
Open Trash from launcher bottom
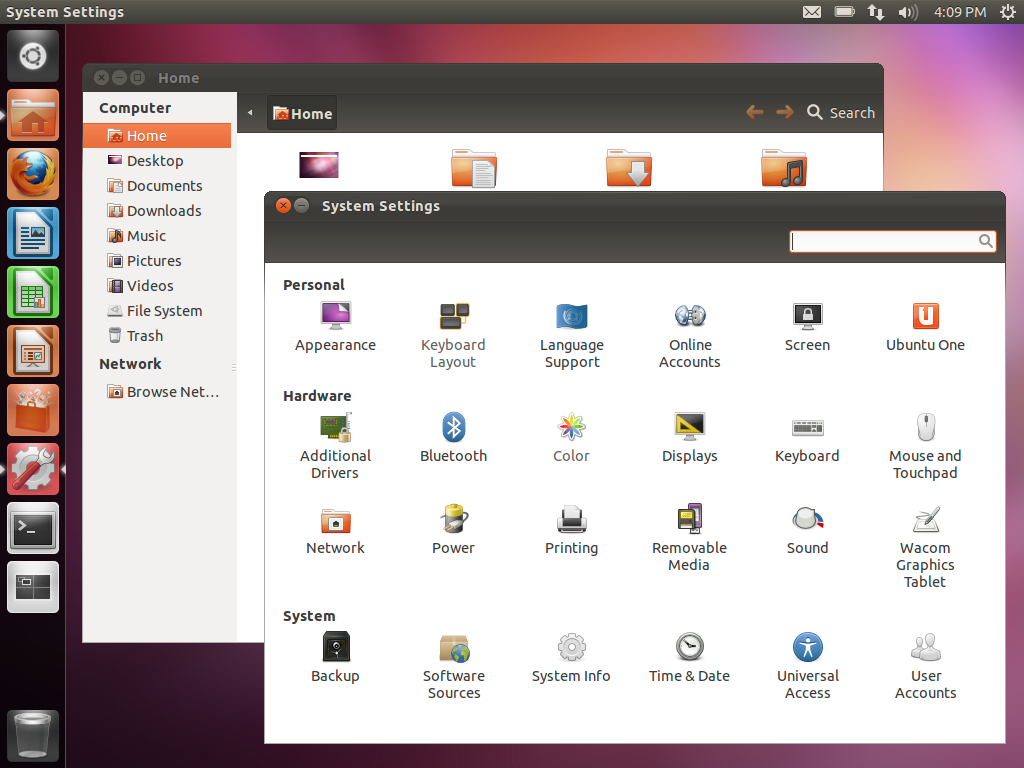click(33, 735)
